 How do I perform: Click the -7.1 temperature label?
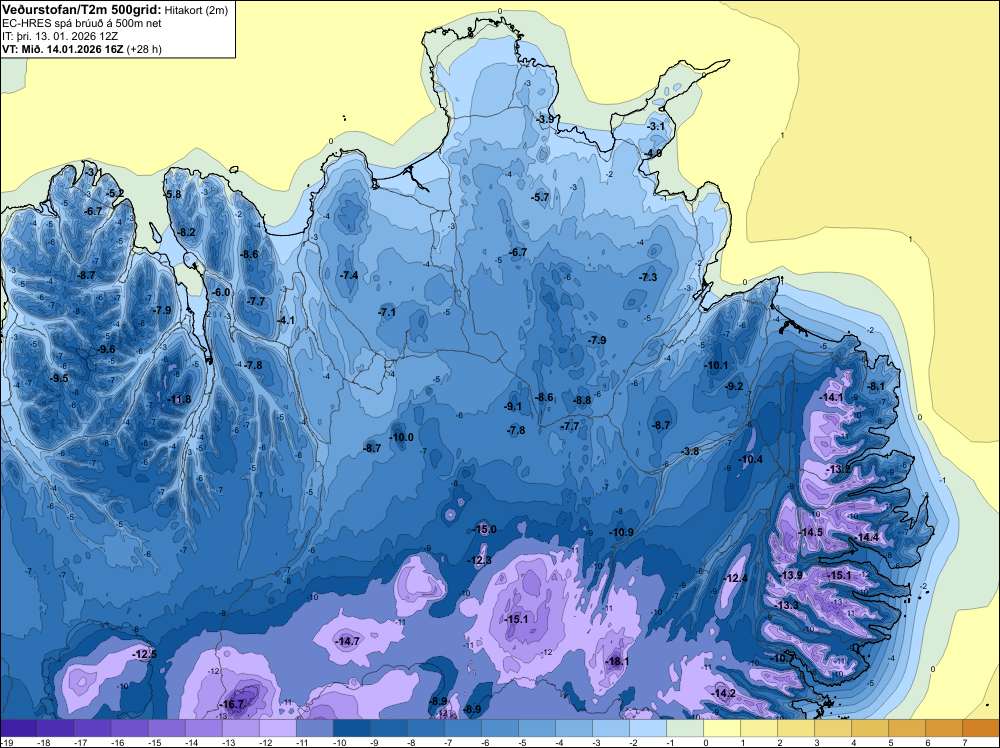point(386,312)
